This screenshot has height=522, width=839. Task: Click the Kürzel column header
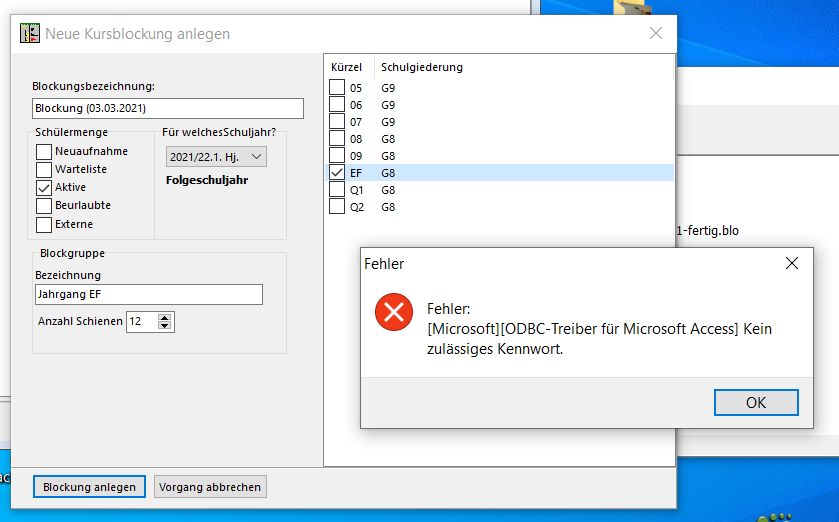(349, 67)
